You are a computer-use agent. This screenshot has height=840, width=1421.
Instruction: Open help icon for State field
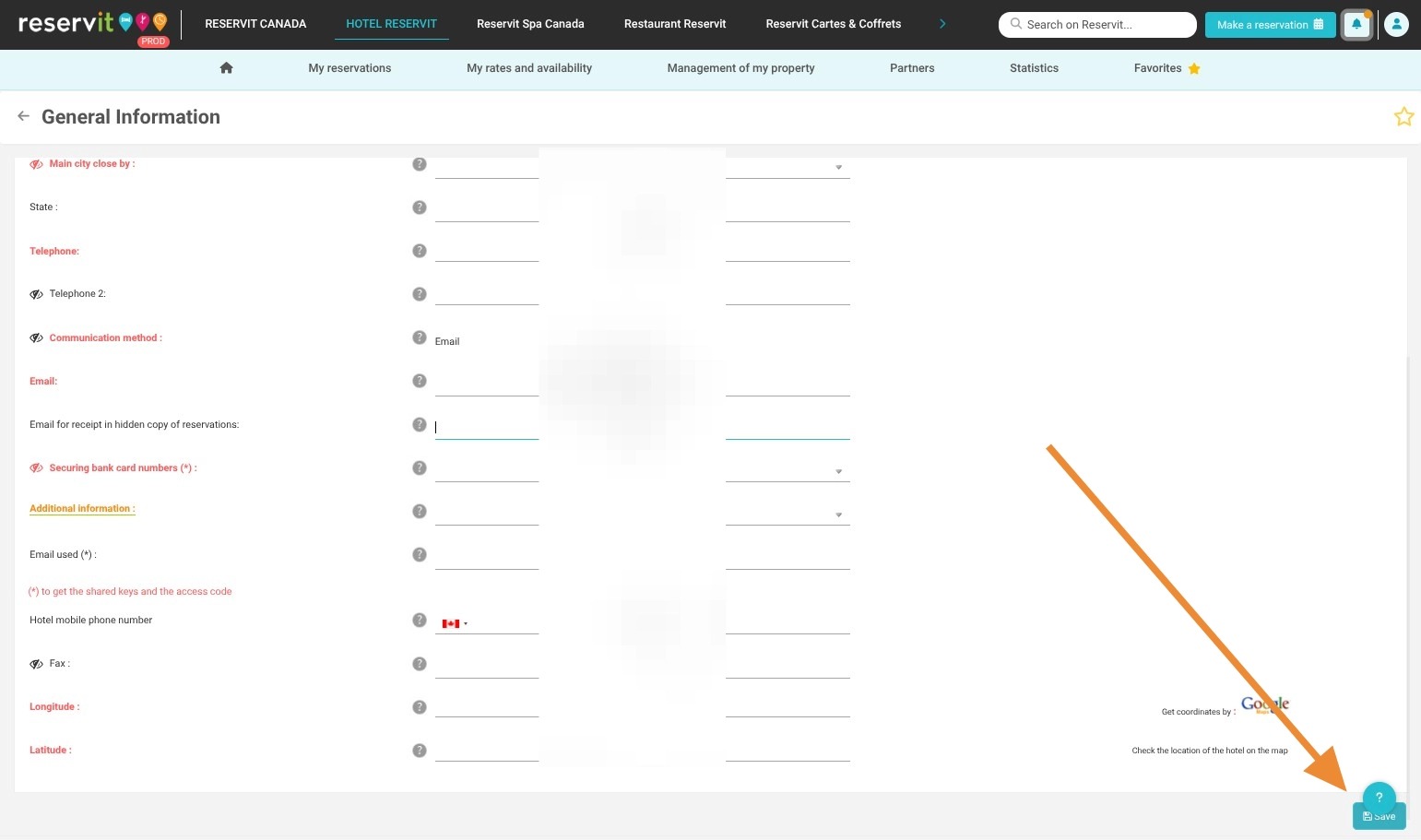coord(420,207)
